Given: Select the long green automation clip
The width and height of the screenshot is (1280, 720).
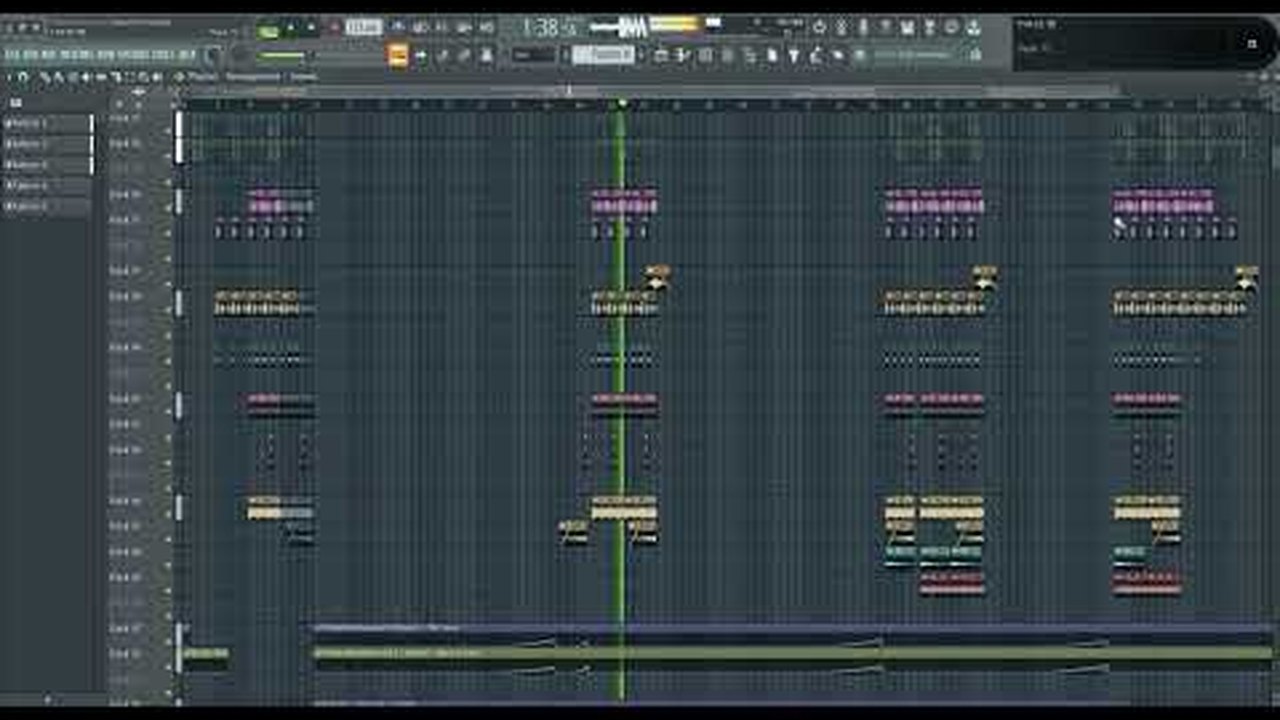Looking at the screenshot, I should 792,653.
